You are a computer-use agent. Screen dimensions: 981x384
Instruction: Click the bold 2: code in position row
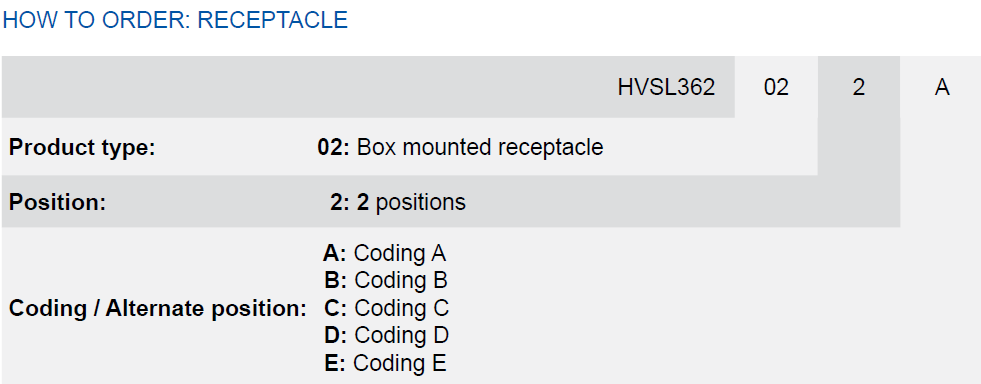tap(340, 202)
